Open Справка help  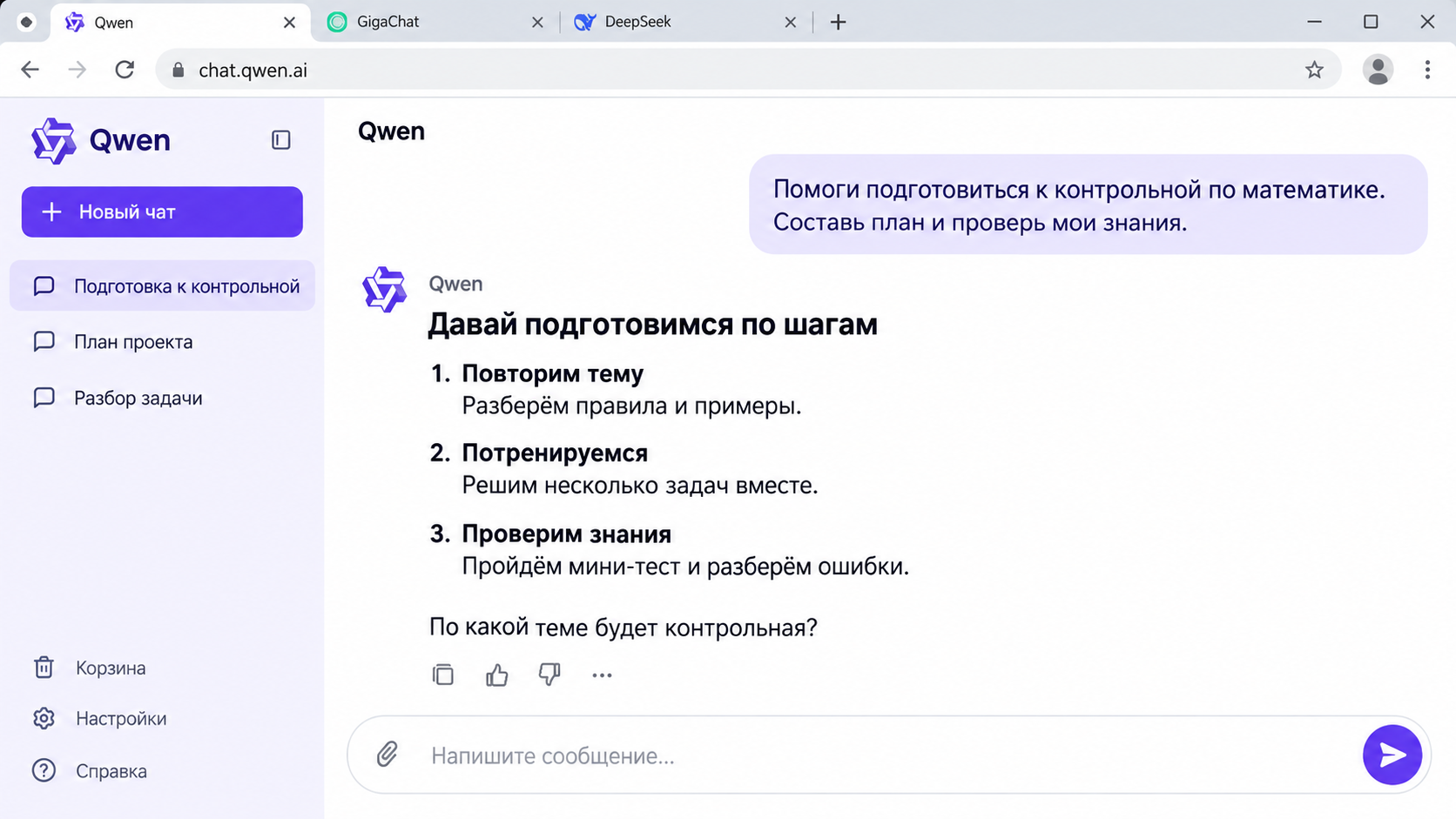tap(89, 770)
